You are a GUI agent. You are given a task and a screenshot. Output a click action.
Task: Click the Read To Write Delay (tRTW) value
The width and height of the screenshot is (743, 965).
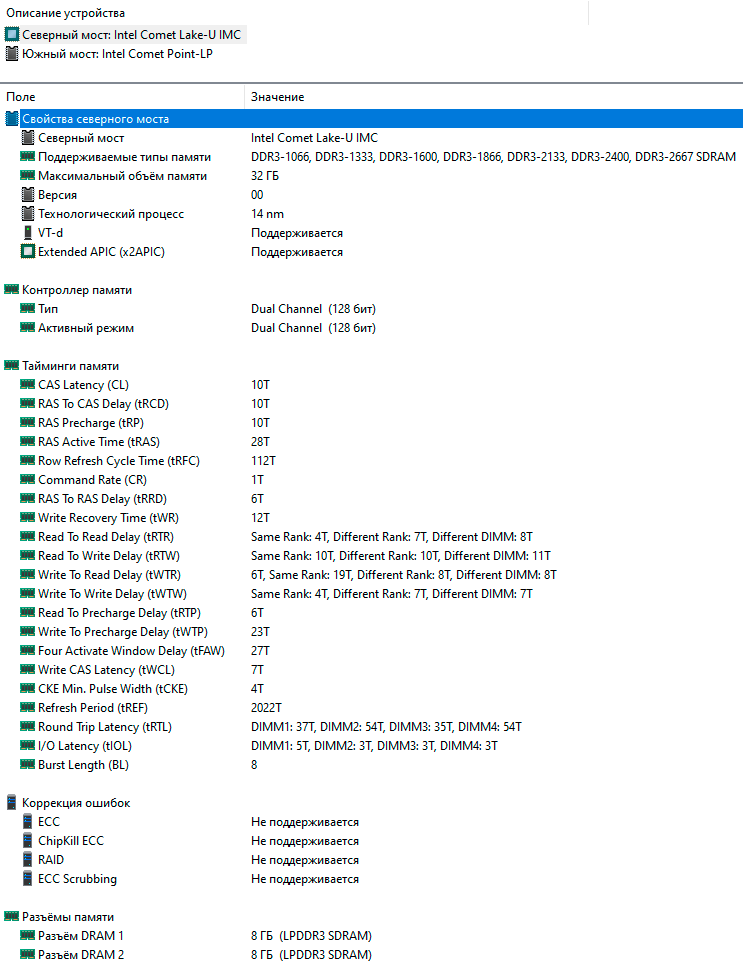coord(401,556)
